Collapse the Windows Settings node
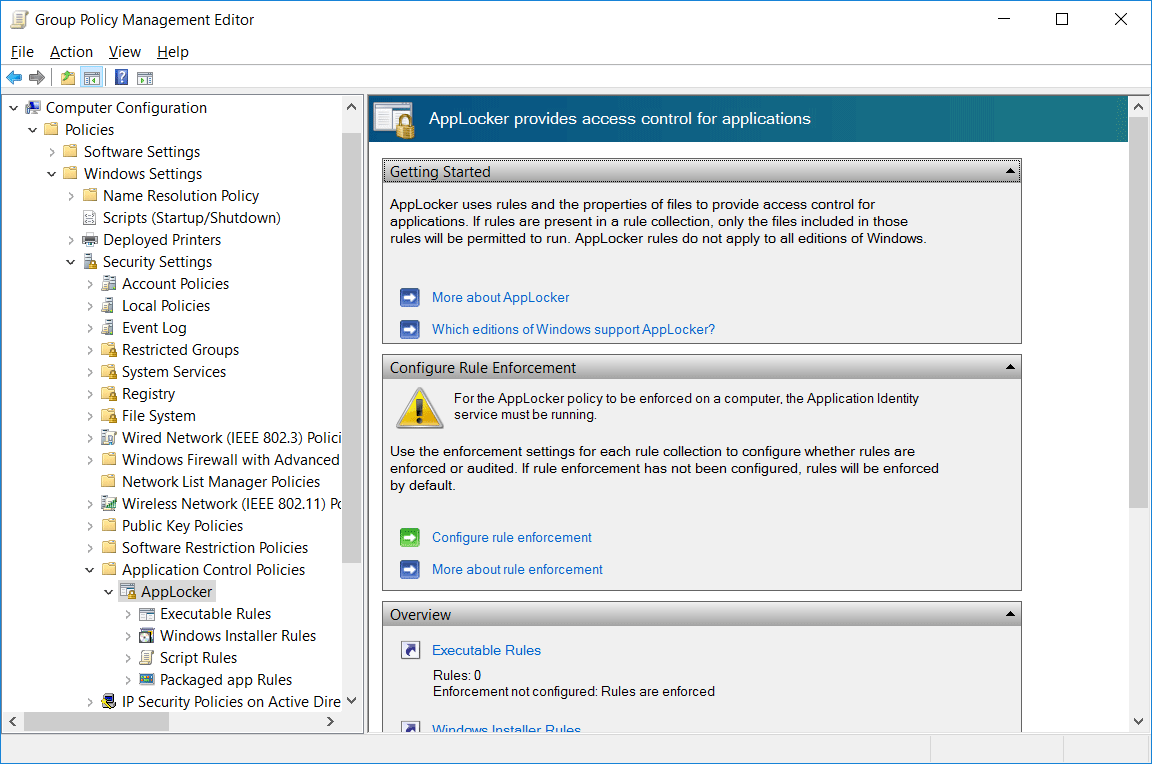This screenshot has width=1152, height=764. click(51, 174)
